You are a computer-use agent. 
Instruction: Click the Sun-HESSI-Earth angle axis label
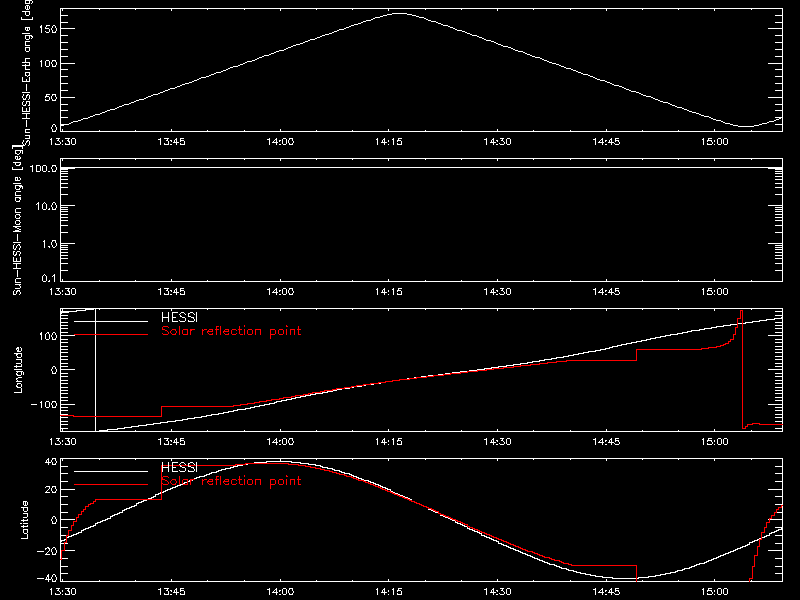27,72
